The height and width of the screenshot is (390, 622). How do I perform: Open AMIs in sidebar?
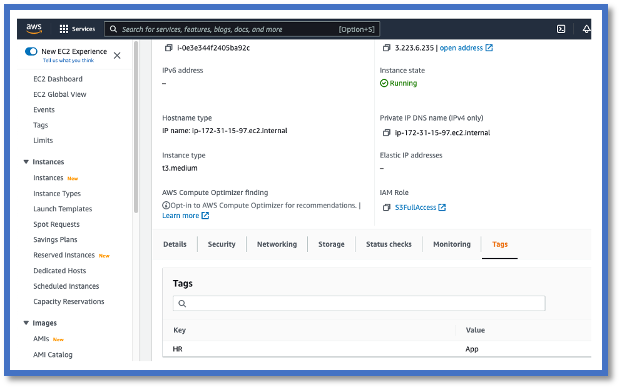41,339
